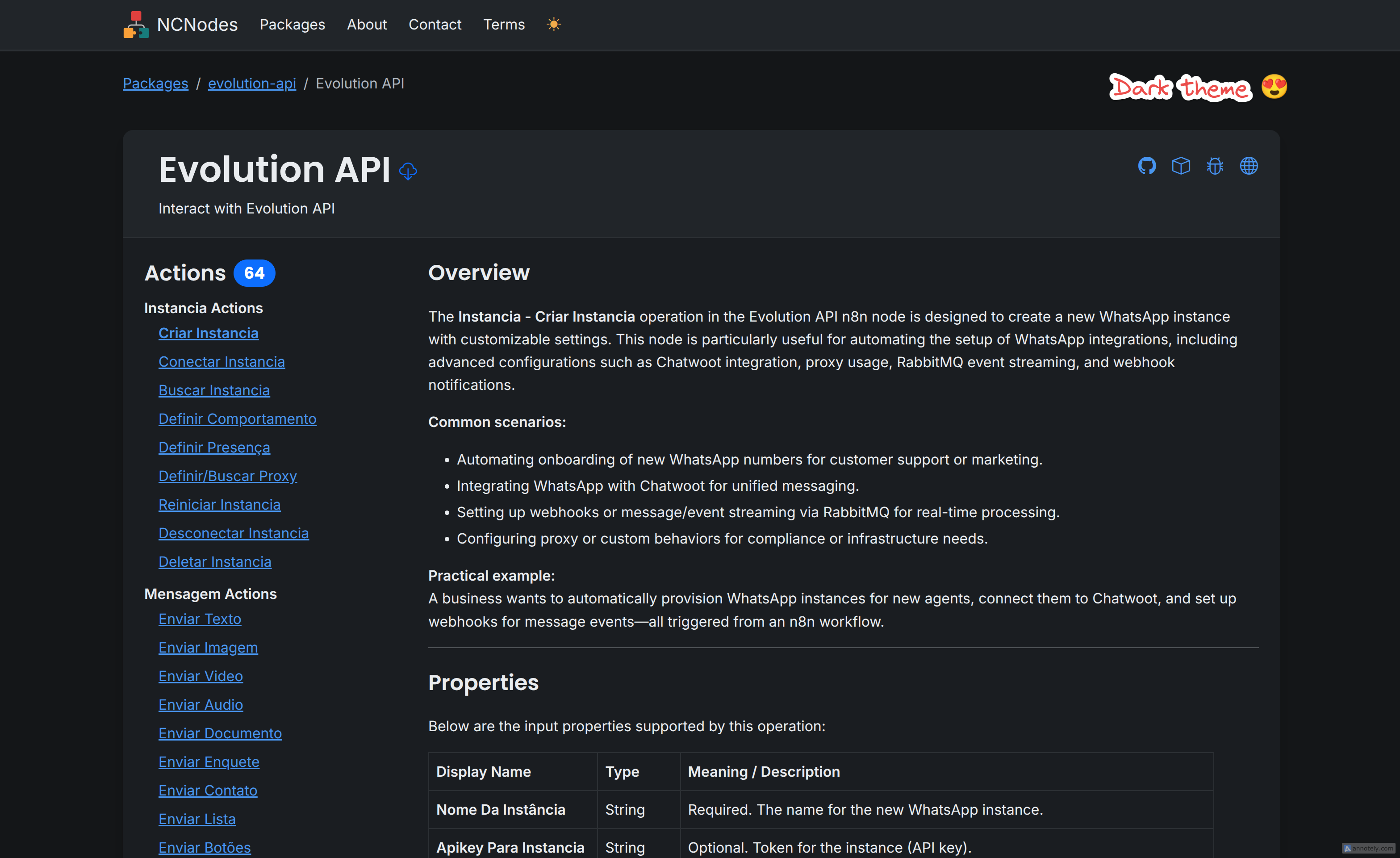
Task: Toggle the sun light/dark theme switch
Action: click(x=553, y=25)
